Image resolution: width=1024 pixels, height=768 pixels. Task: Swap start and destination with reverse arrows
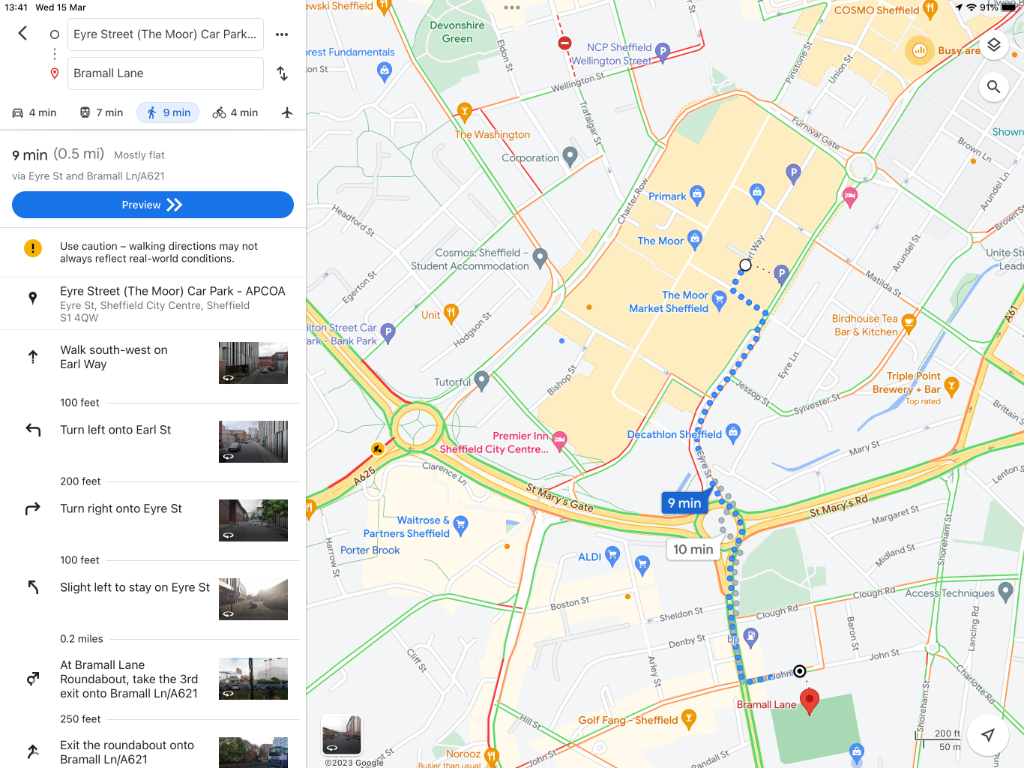click(282, 73)
